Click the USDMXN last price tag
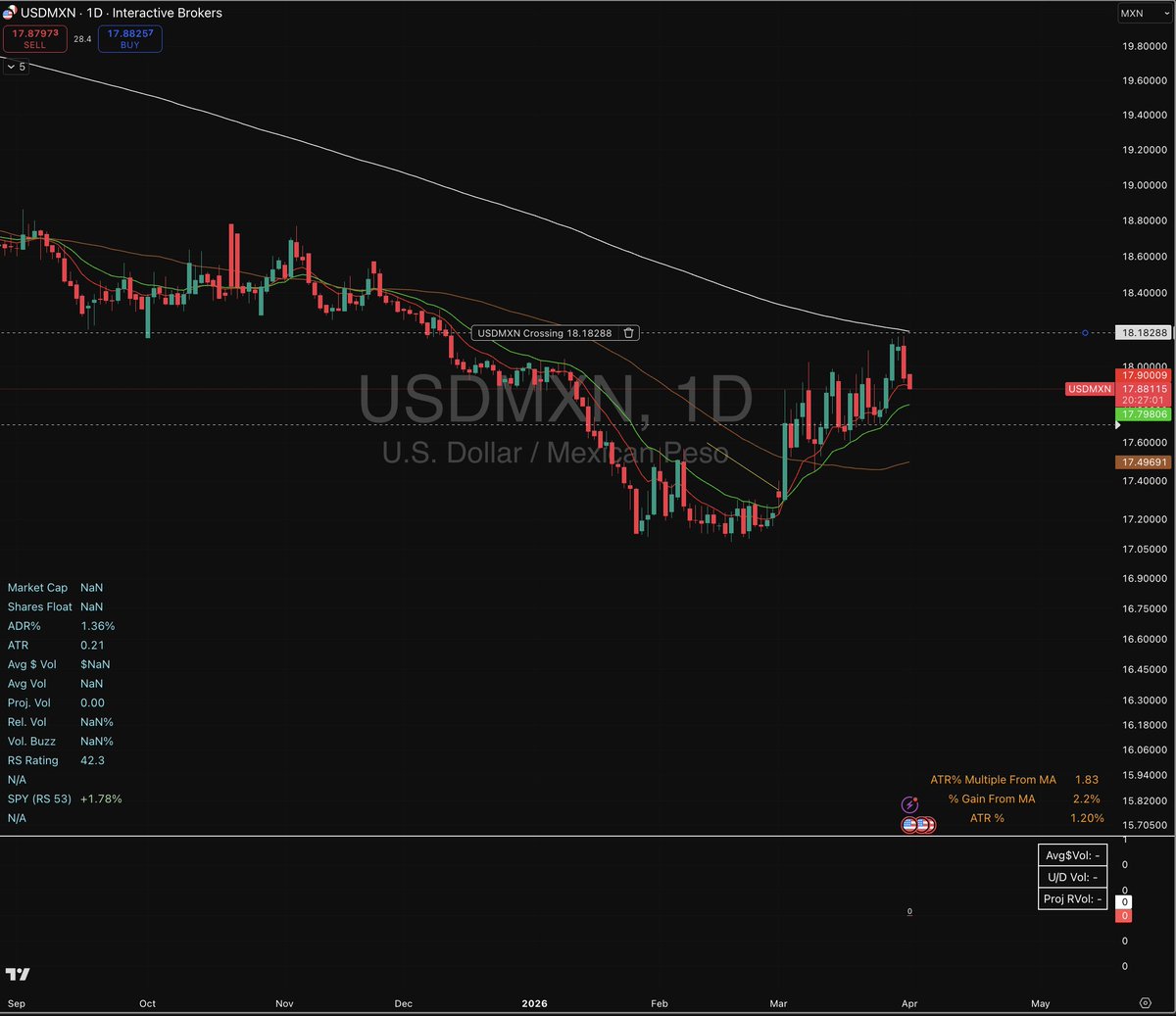This screenshot has height=1016, width=1176. 1090,389
